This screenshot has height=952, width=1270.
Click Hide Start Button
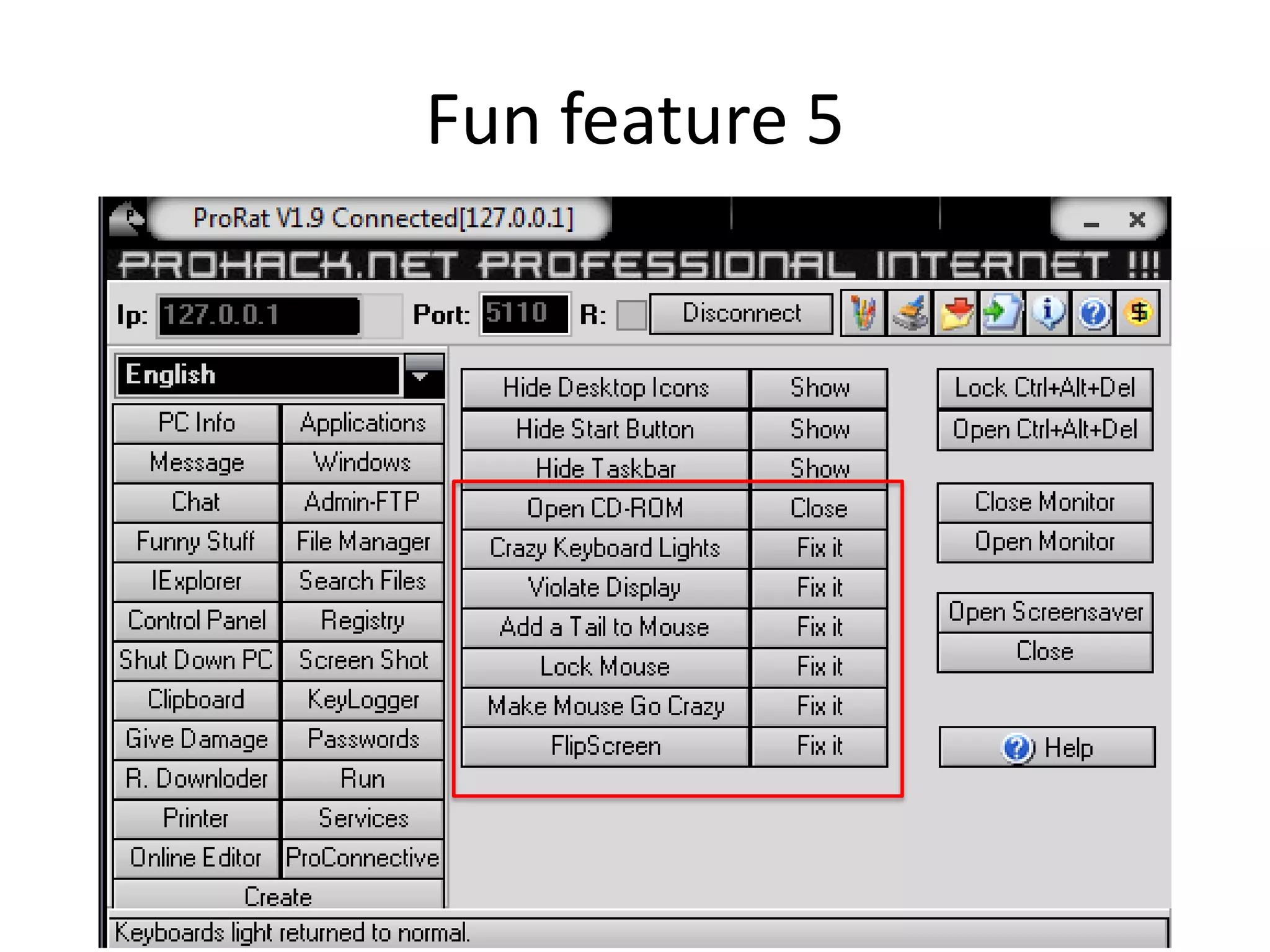605,430
